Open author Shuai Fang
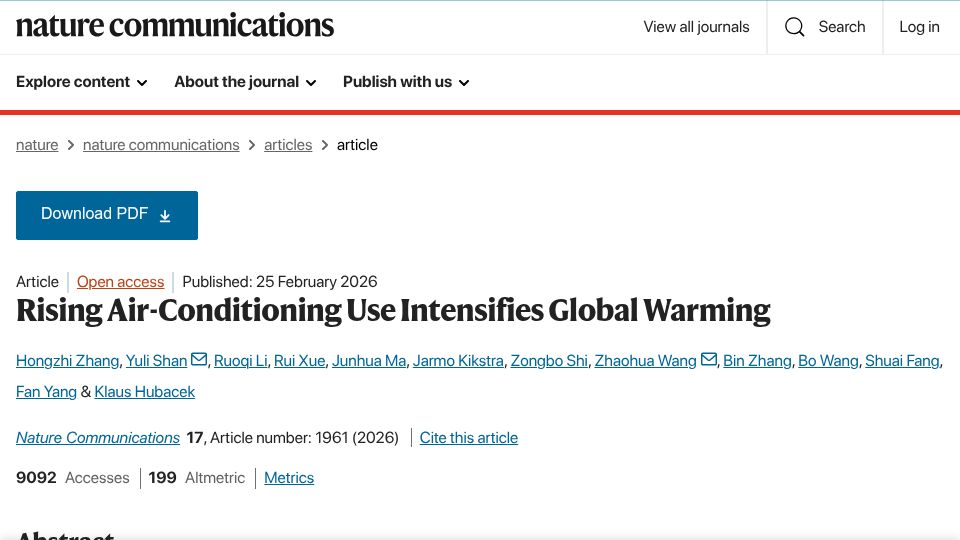This screenshot has height=540, width=960. pyautogui.click(x=902, y=361)
